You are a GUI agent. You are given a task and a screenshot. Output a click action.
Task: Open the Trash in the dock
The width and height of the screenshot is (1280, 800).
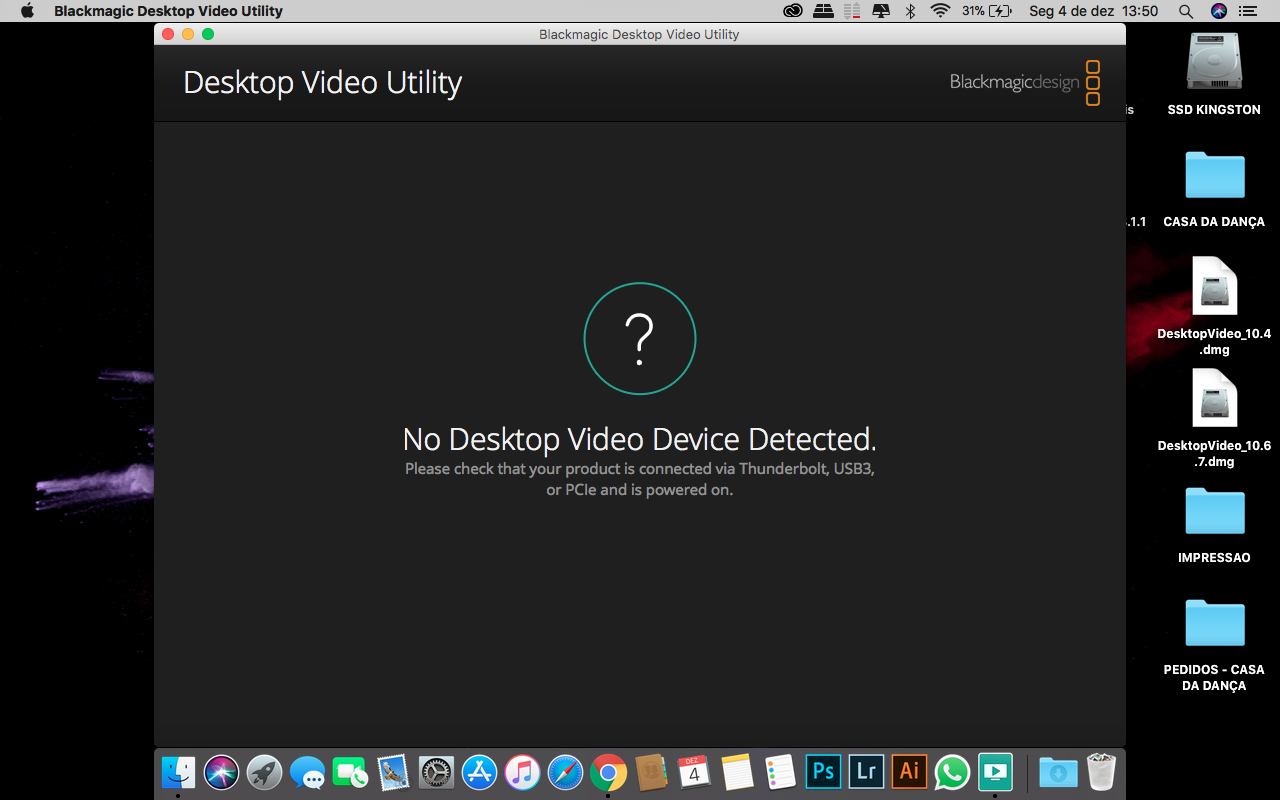1101,772
